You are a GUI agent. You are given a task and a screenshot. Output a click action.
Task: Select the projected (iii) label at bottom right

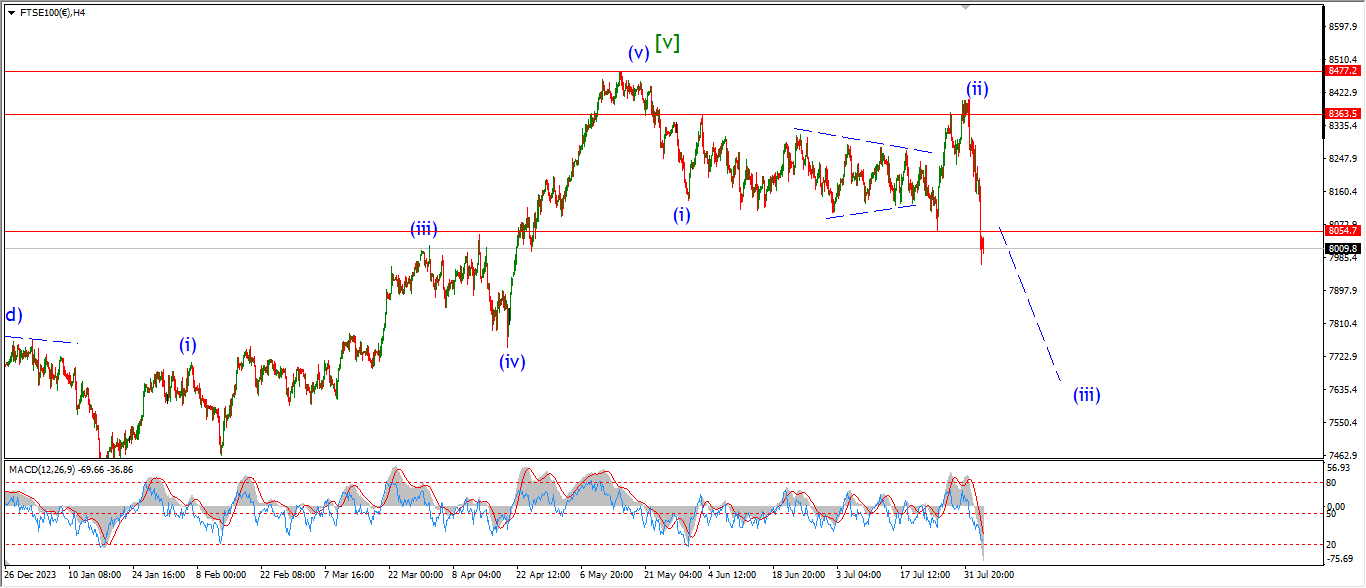1087,394
